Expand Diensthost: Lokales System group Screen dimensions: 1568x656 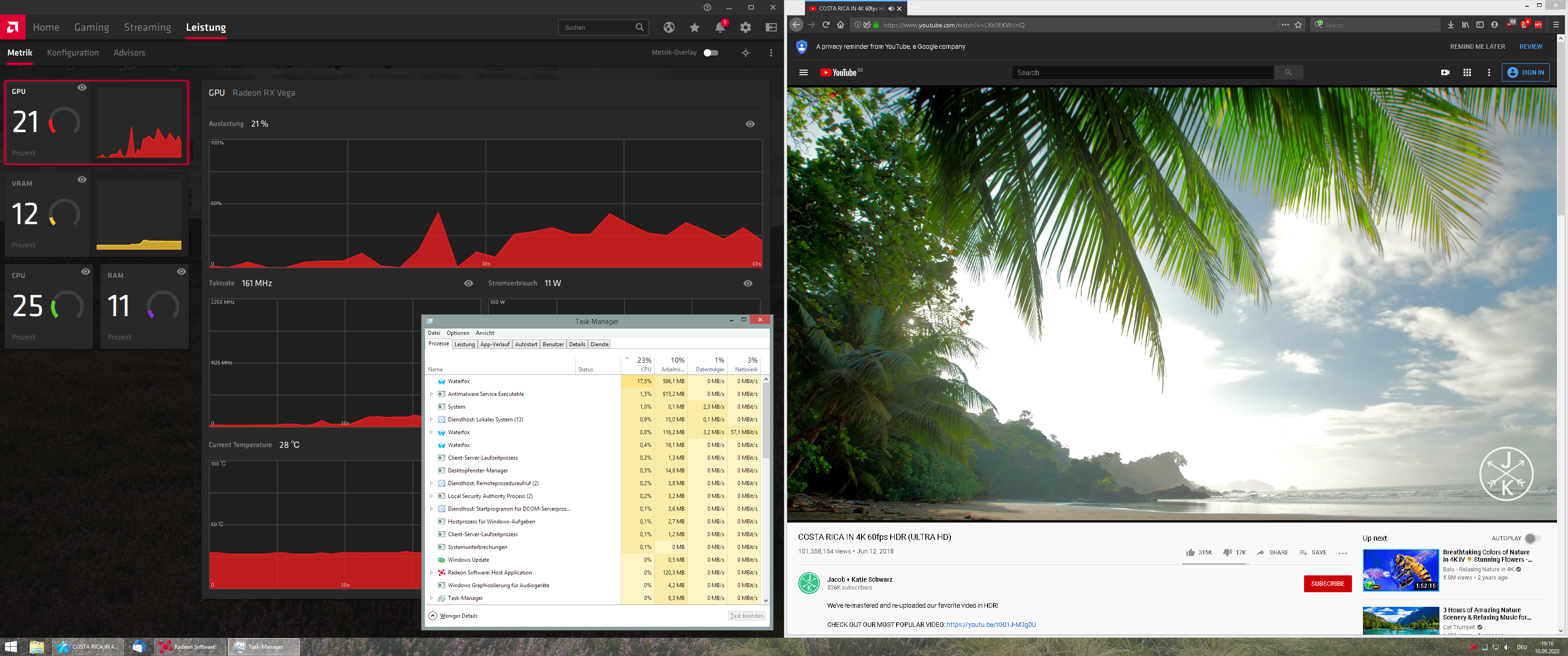(x=432, y=420)
